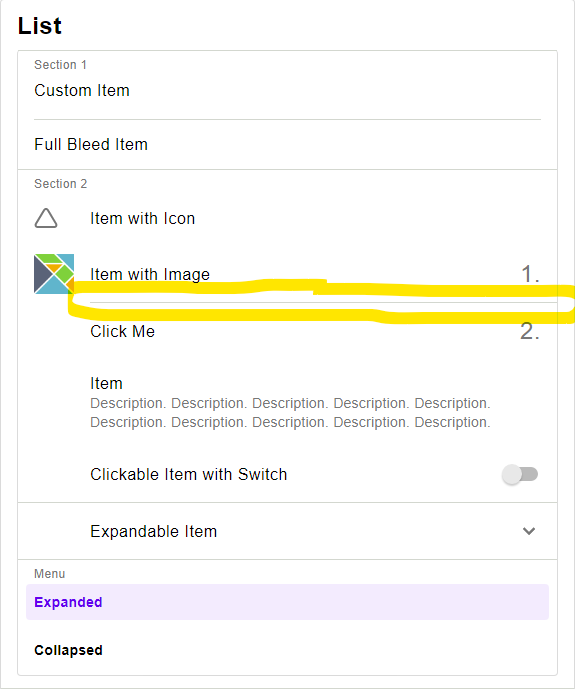Click the Item with Icon label

[x=142, y=218]
